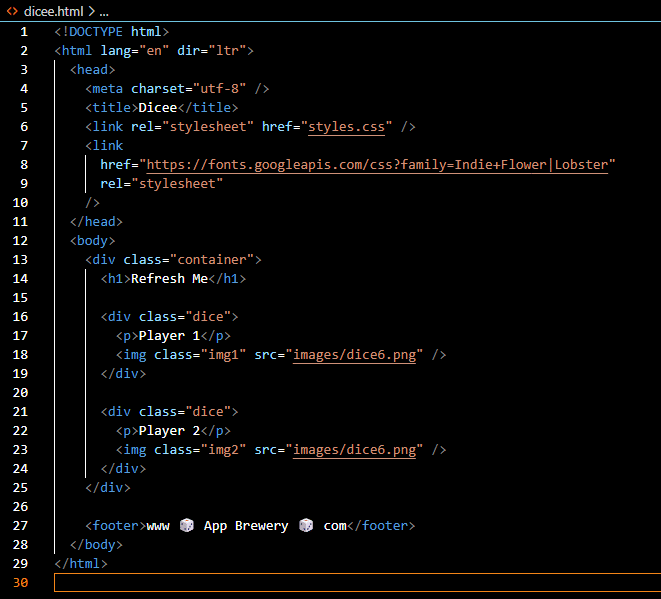Click the 'Player 2' paragraph text
The width and height of the screenshot is (661, 599).
click(x=169, y=430)
